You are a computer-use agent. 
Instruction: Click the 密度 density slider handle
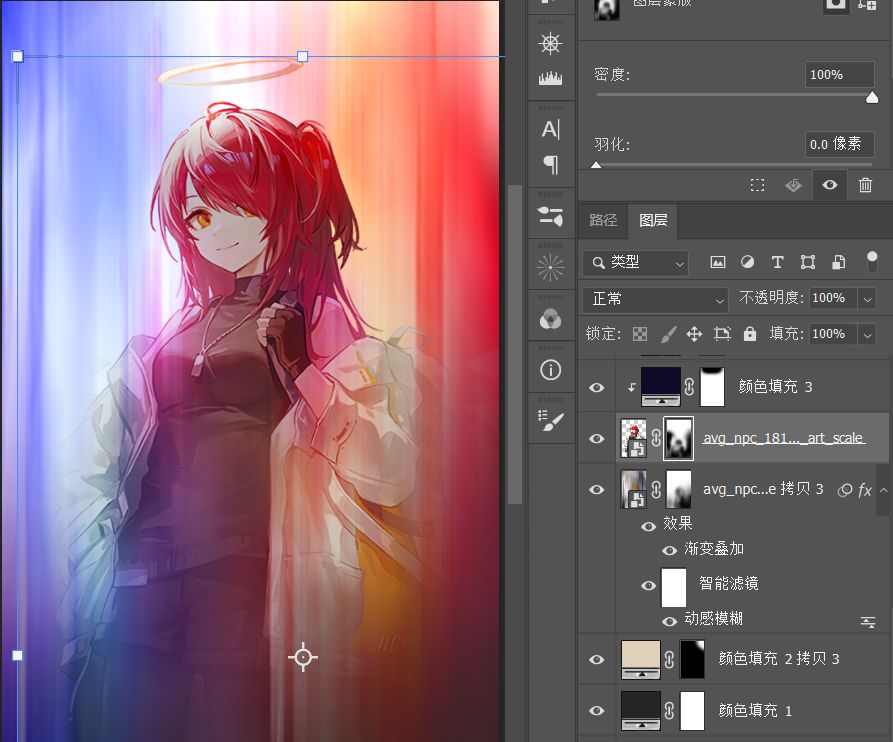click(872, 99)
